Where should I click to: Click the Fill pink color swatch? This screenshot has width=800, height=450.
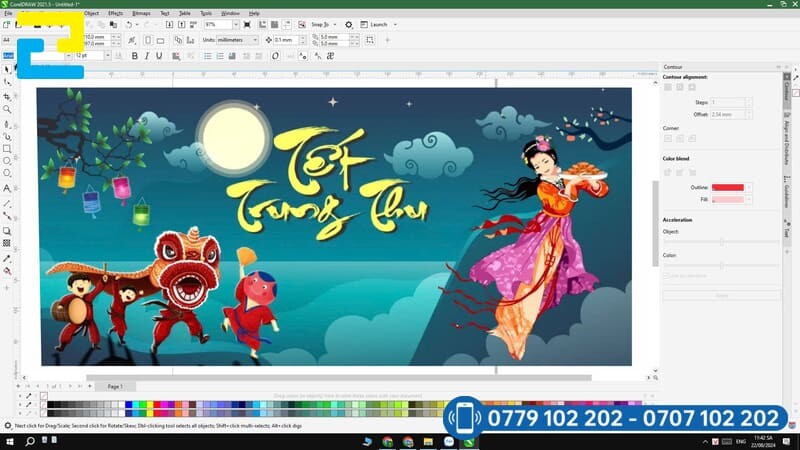(728, 199)
